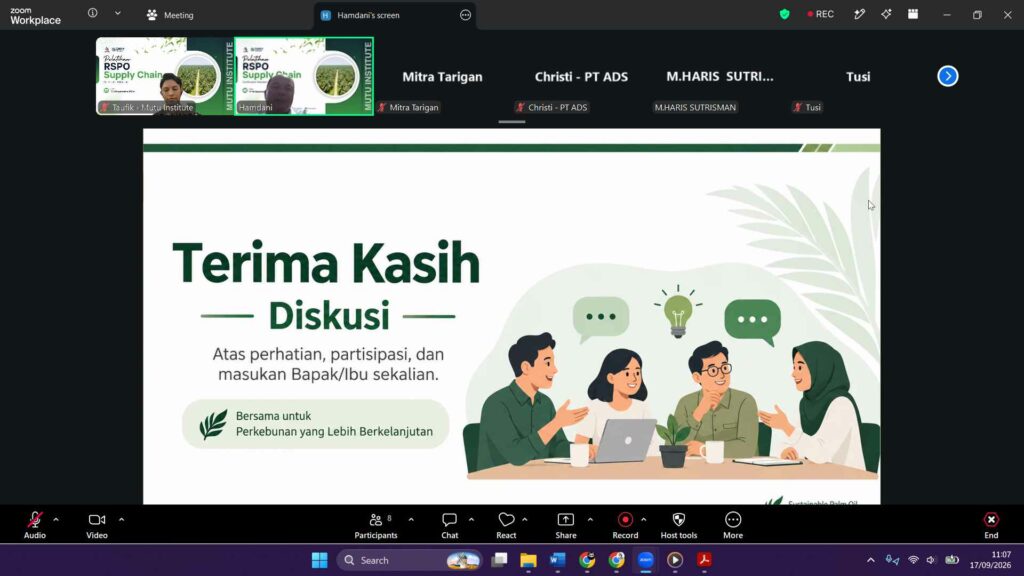Open the meeting info icon
The height and width of the screenshot is (576, 1024).
(x=93, y=13)
